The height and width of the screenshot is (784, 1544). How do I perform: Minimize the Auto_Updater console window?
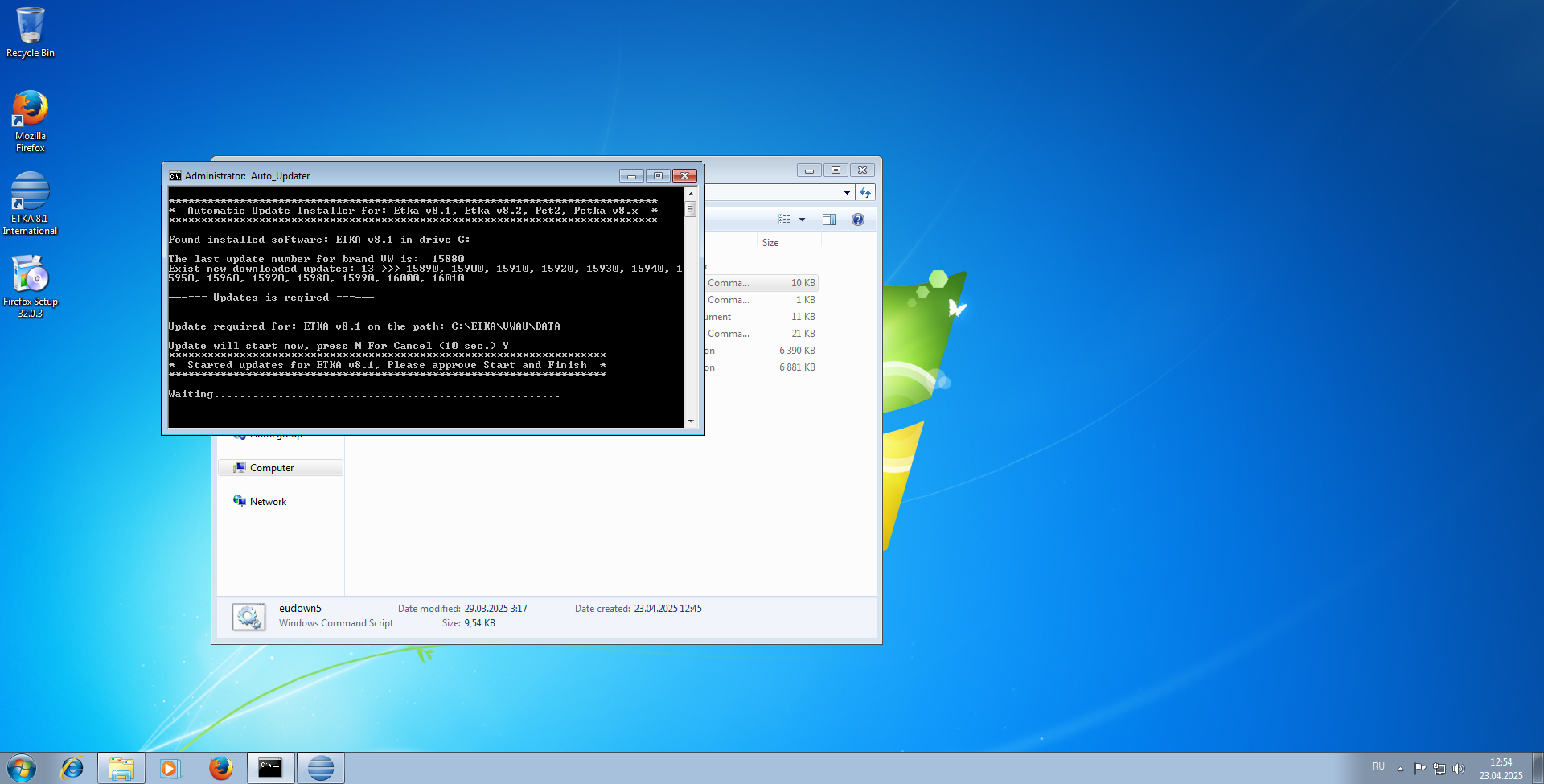pos(631,176)
